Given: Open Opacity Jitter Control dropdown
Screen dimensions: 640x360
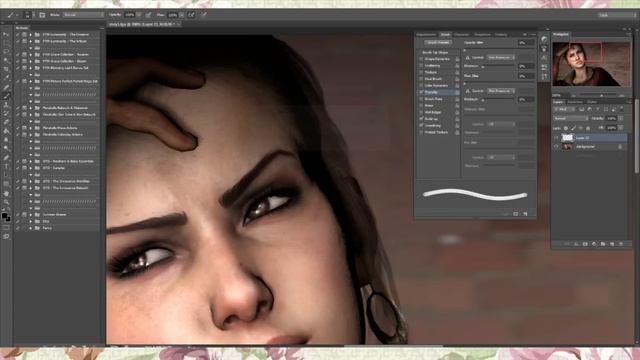Looking at the screenshot, I should pyautogui.click(x=501, y=58).
